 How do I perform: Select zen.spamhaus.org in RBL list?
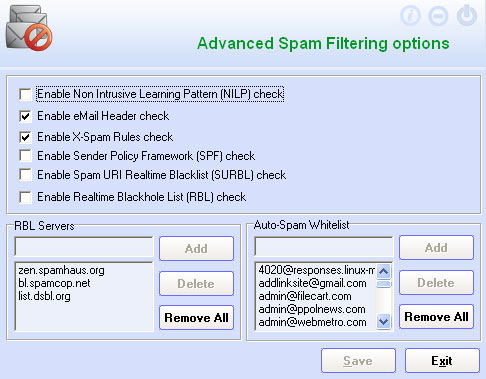(x=61, y=270)
